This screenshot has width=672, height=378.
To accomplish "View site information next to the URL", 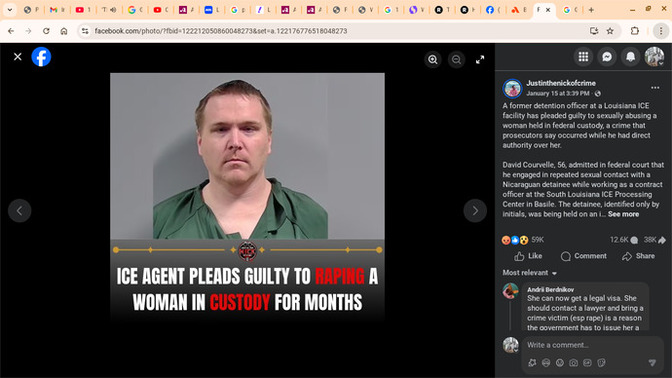I will pos(85,31).
